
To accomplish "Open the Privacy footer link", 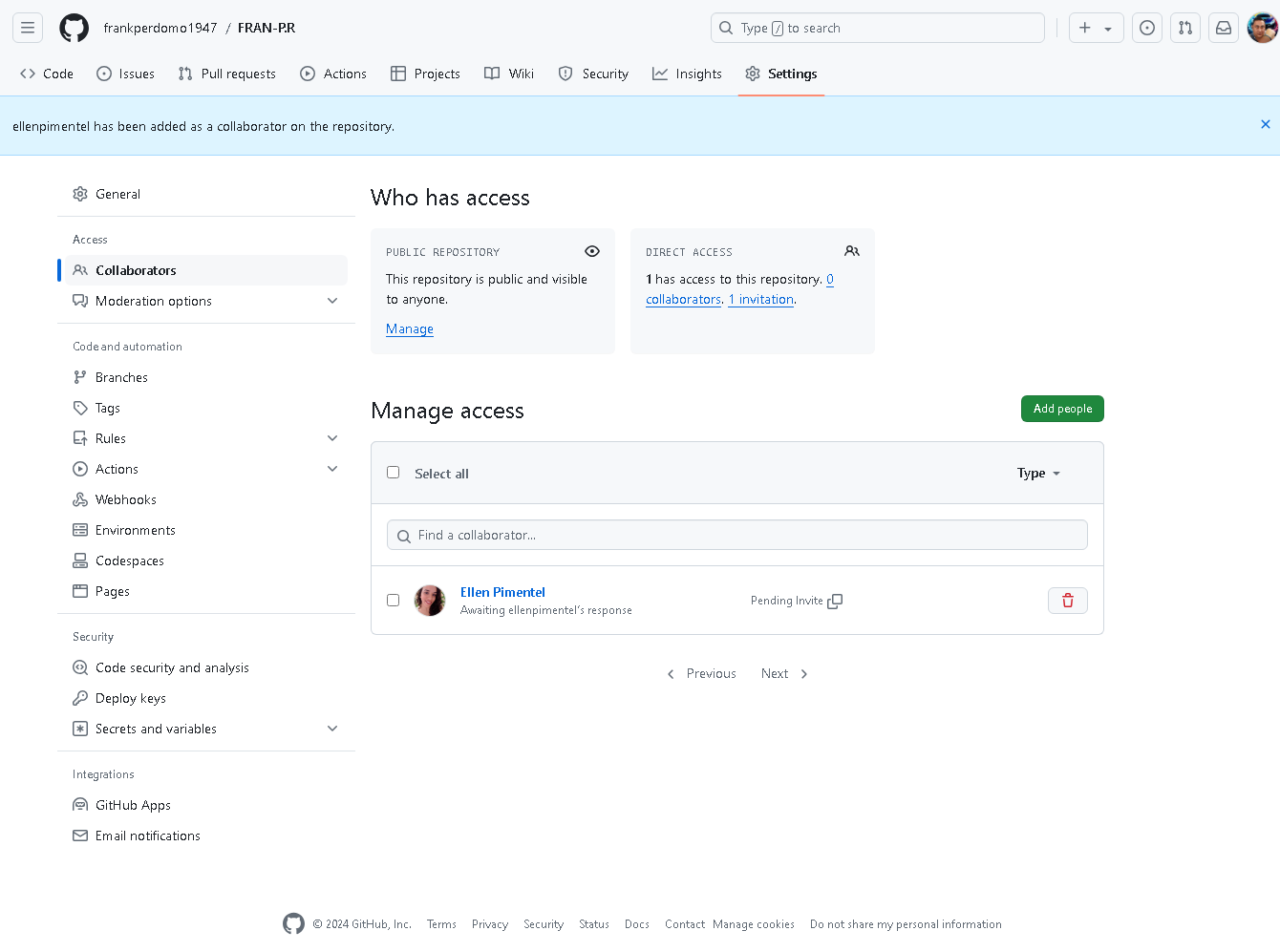I will coord(490,924).
